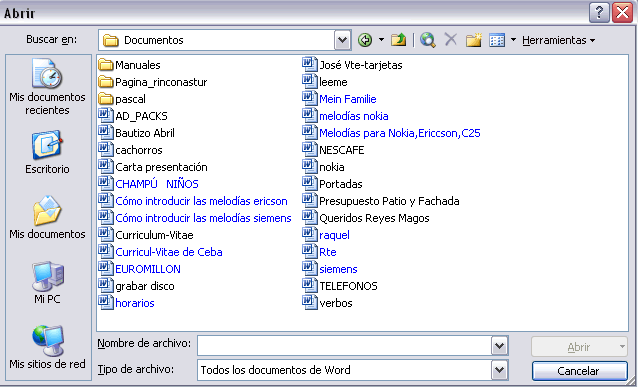Open the Back button history arrow
Viewport: 638px width, 387px height.
coord(381,40)
